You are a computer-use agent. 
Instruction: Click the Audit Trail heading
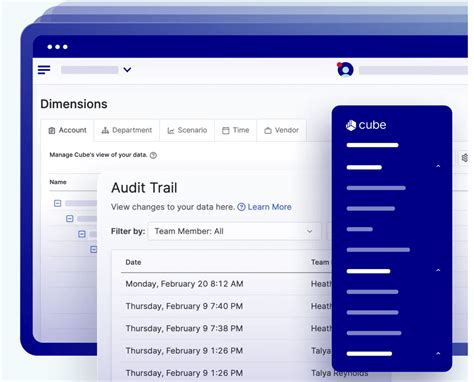(x=144, y=188)
